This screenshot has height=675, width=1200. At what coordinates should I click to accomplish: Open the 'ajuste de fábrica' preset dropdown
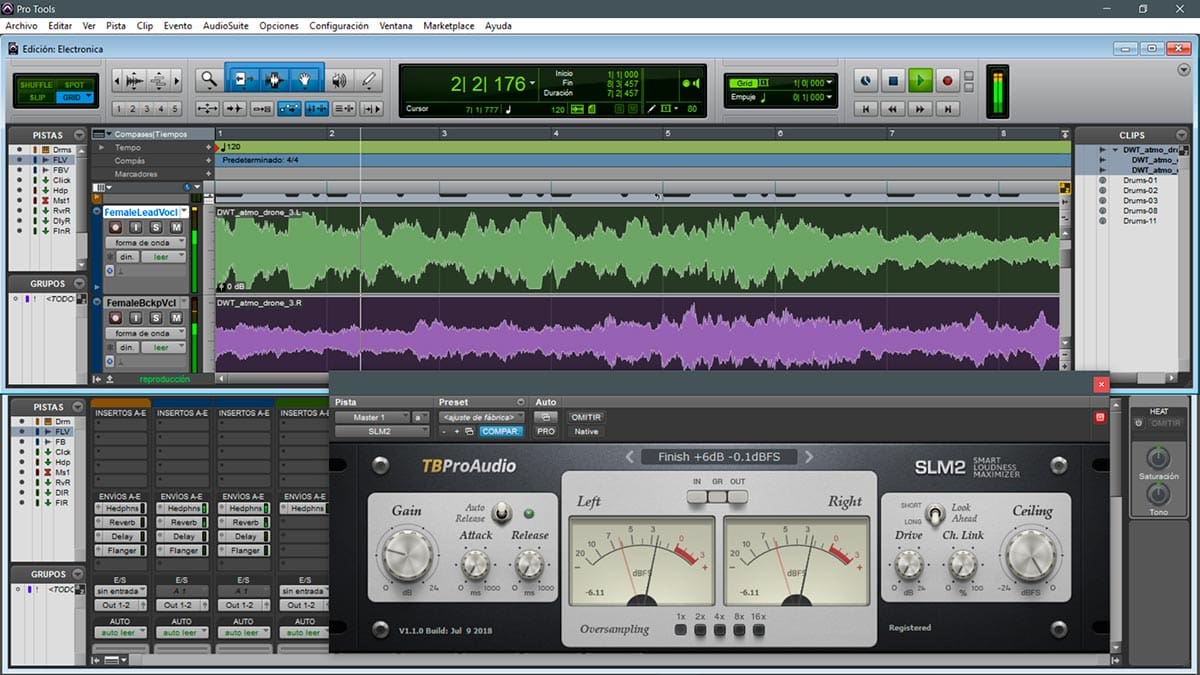(x=481, y=417)
